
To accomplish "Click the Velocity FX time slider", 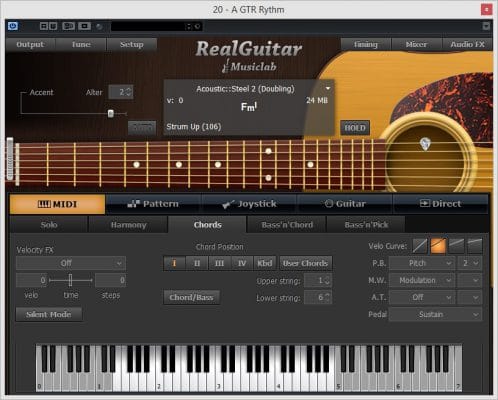I will [70, 280].
